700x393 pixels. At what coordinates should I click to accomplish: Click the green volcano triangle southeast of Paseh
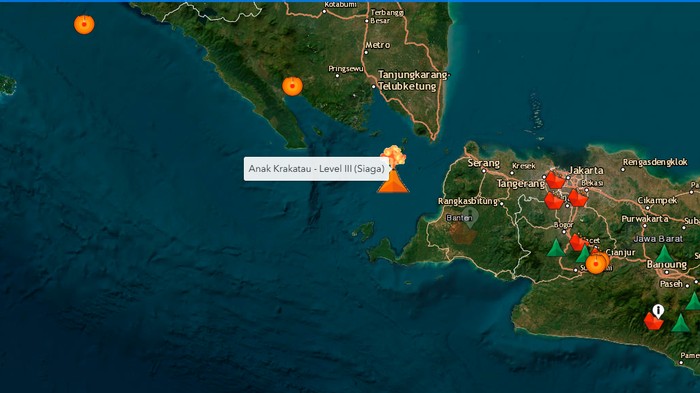(x=693, y=301)
